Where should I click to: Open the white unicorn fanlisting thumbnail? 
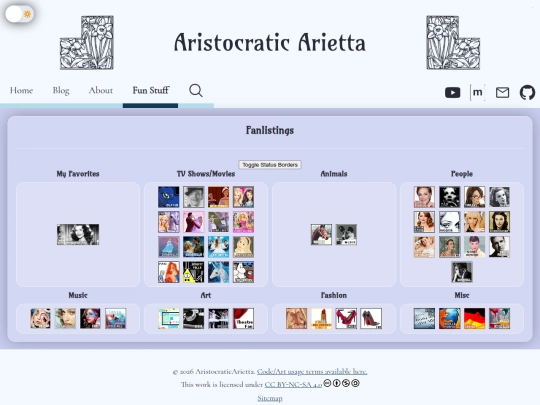pos(218,272)
